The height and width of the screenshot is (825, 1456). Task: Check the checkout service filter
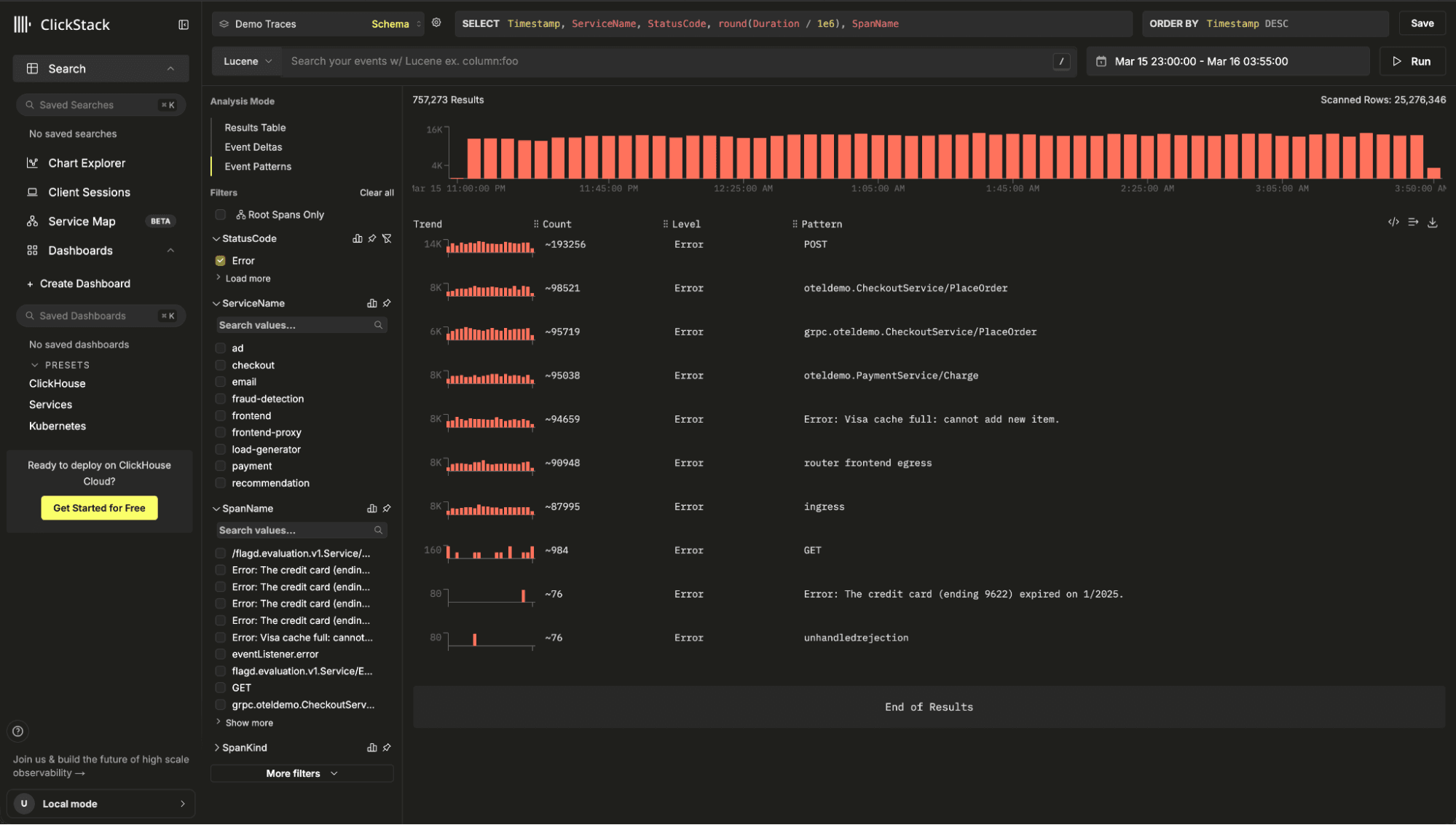point(220,365)
